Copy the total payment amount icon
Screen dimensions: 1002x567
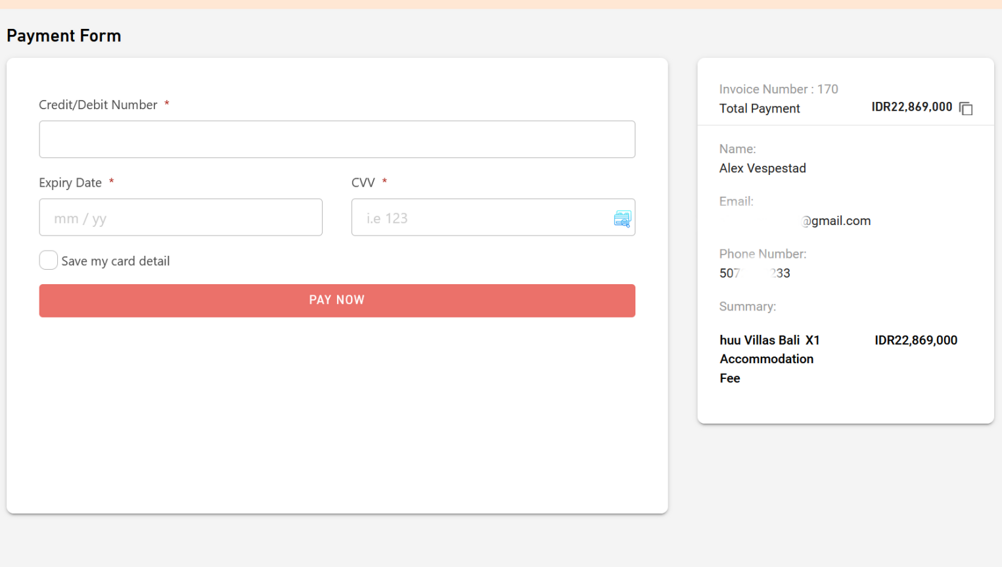[966, 108]
